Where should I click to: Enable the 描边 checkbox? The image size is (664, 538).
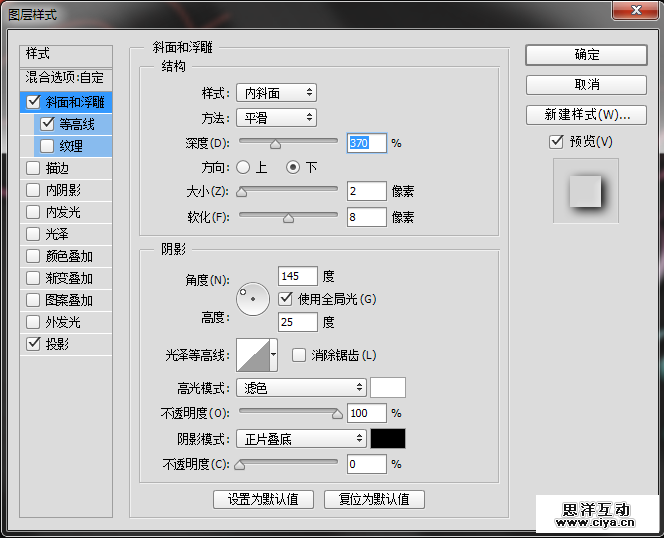[33, 168]
